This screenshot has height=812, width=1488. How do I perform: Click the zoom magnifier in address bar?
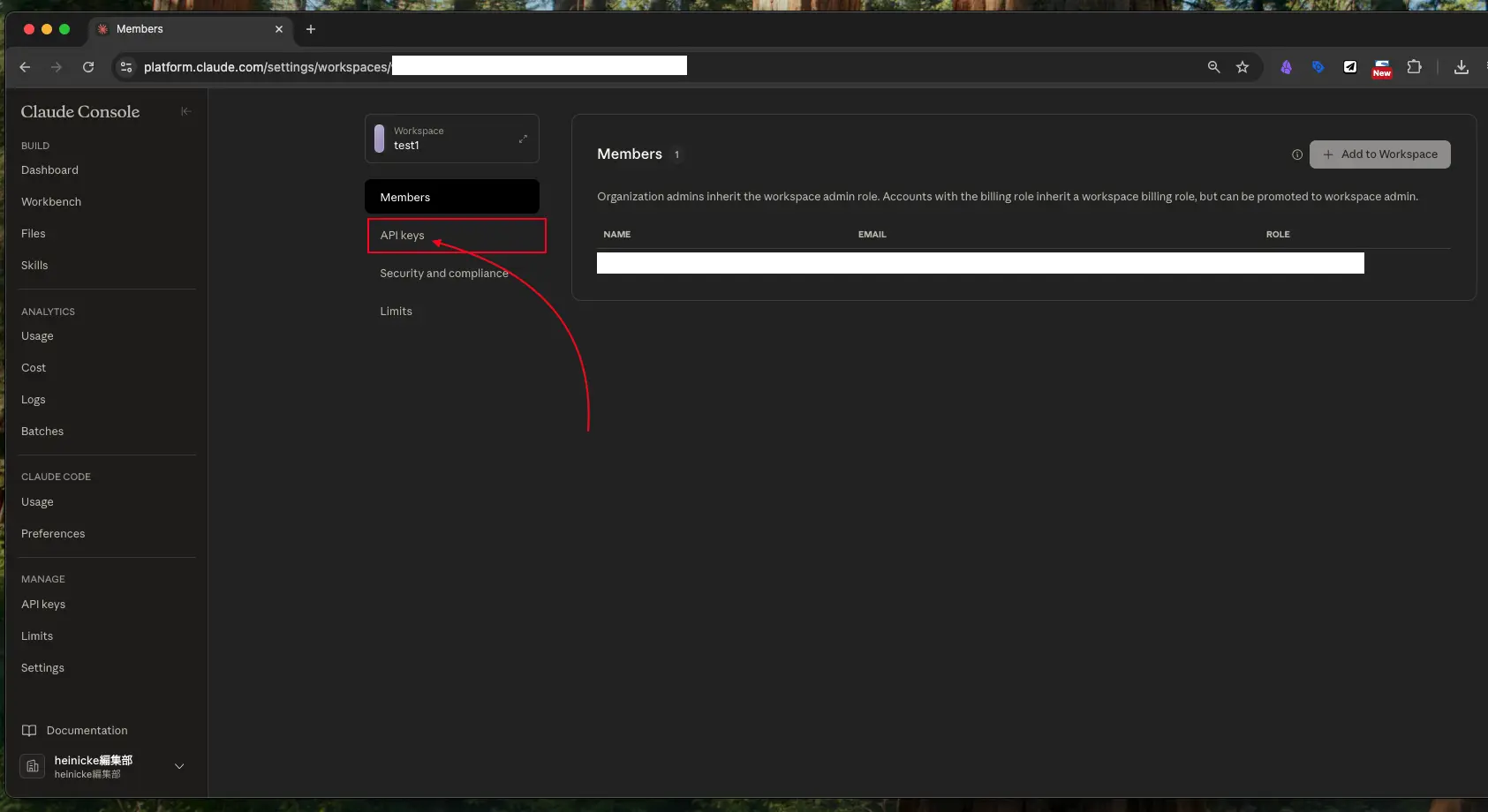(x=1213, y=67)
